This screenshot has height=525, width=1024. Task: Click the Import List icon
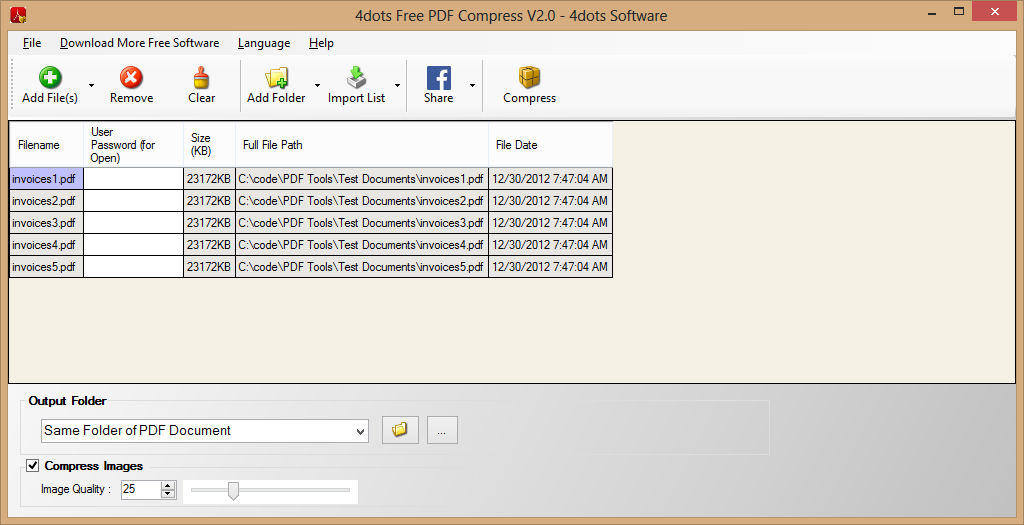pos(356,78)
